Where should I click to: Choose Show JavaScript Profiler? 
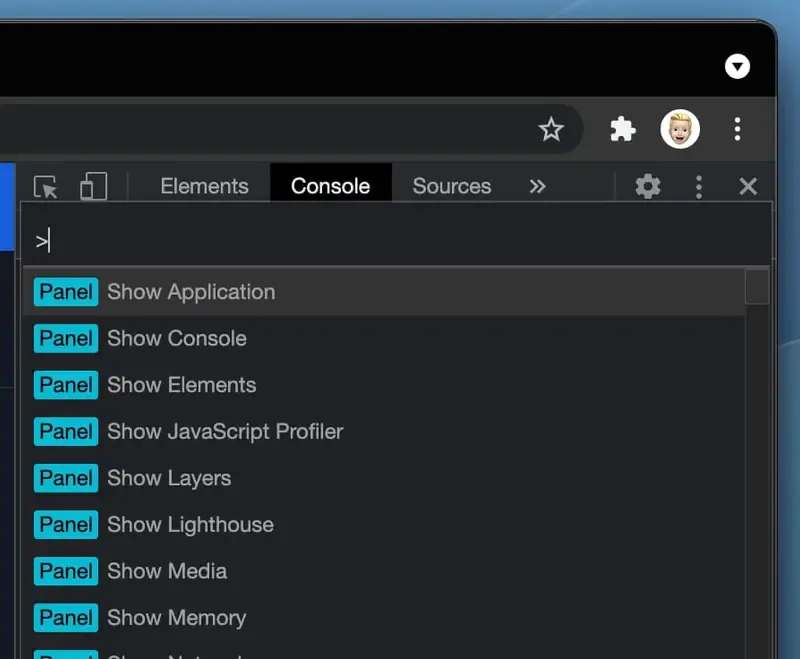384,432
